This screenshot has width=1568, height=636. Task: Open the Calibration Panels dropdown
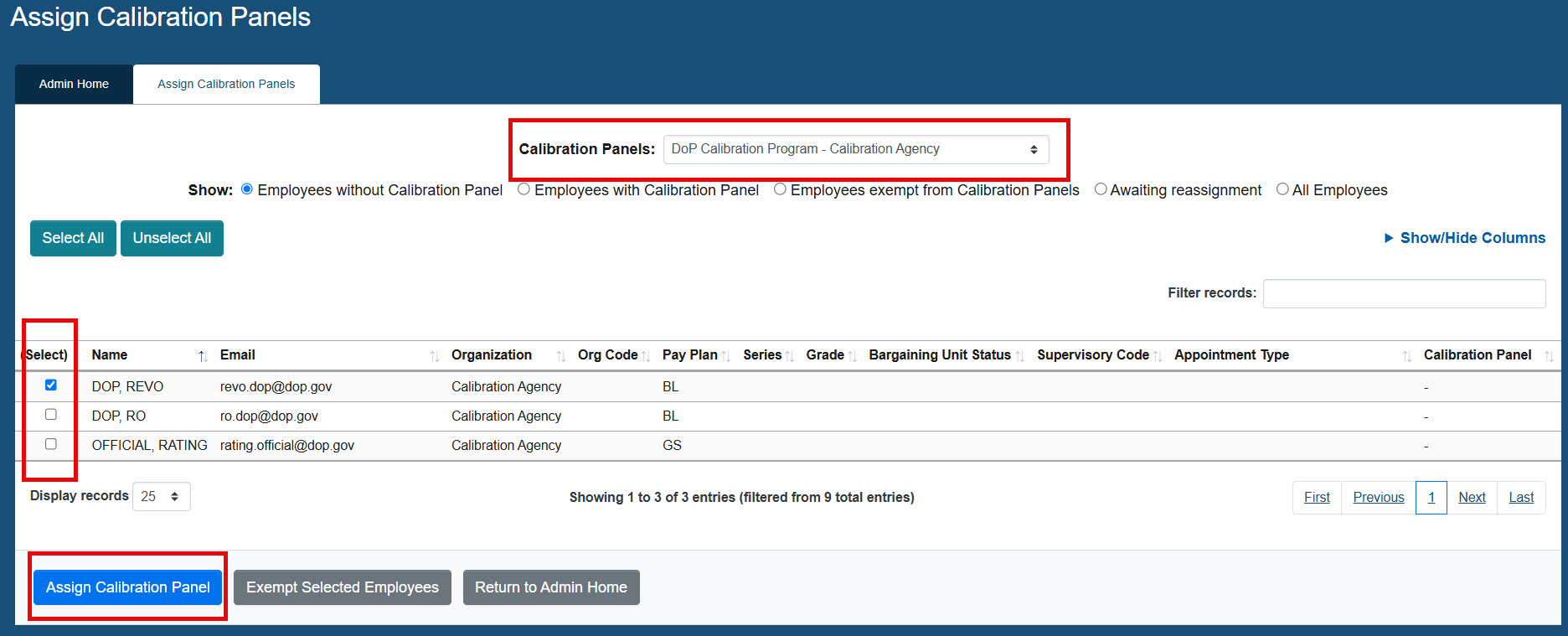[856, 149]
